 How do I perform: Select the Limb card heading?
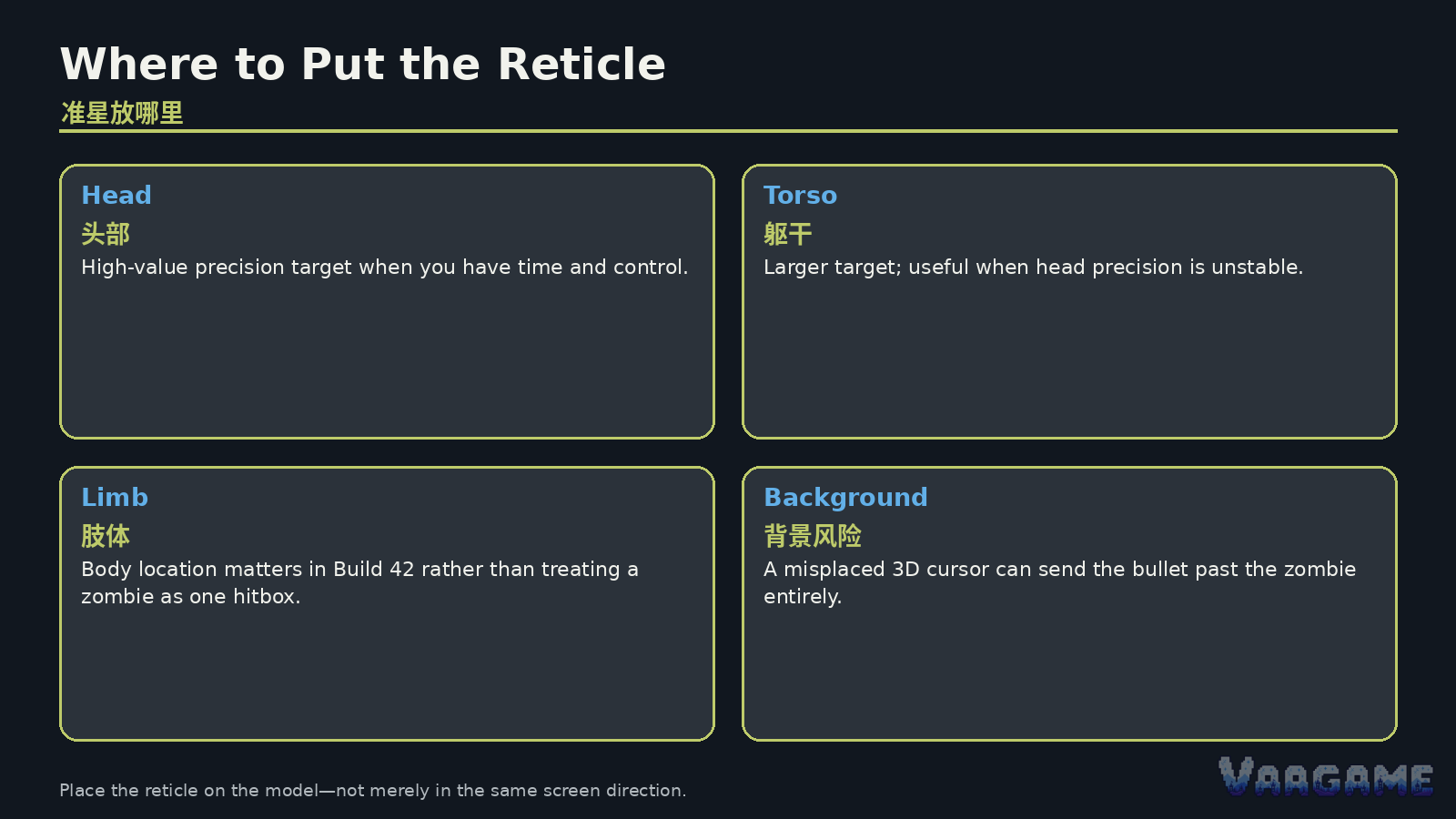tap(115, 497)
